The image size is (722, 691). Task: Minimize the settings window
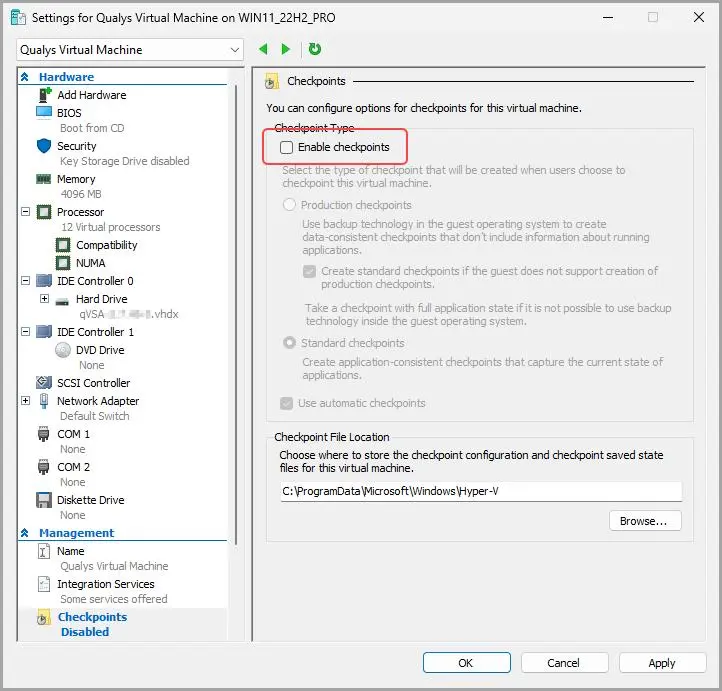pos(608,17)
